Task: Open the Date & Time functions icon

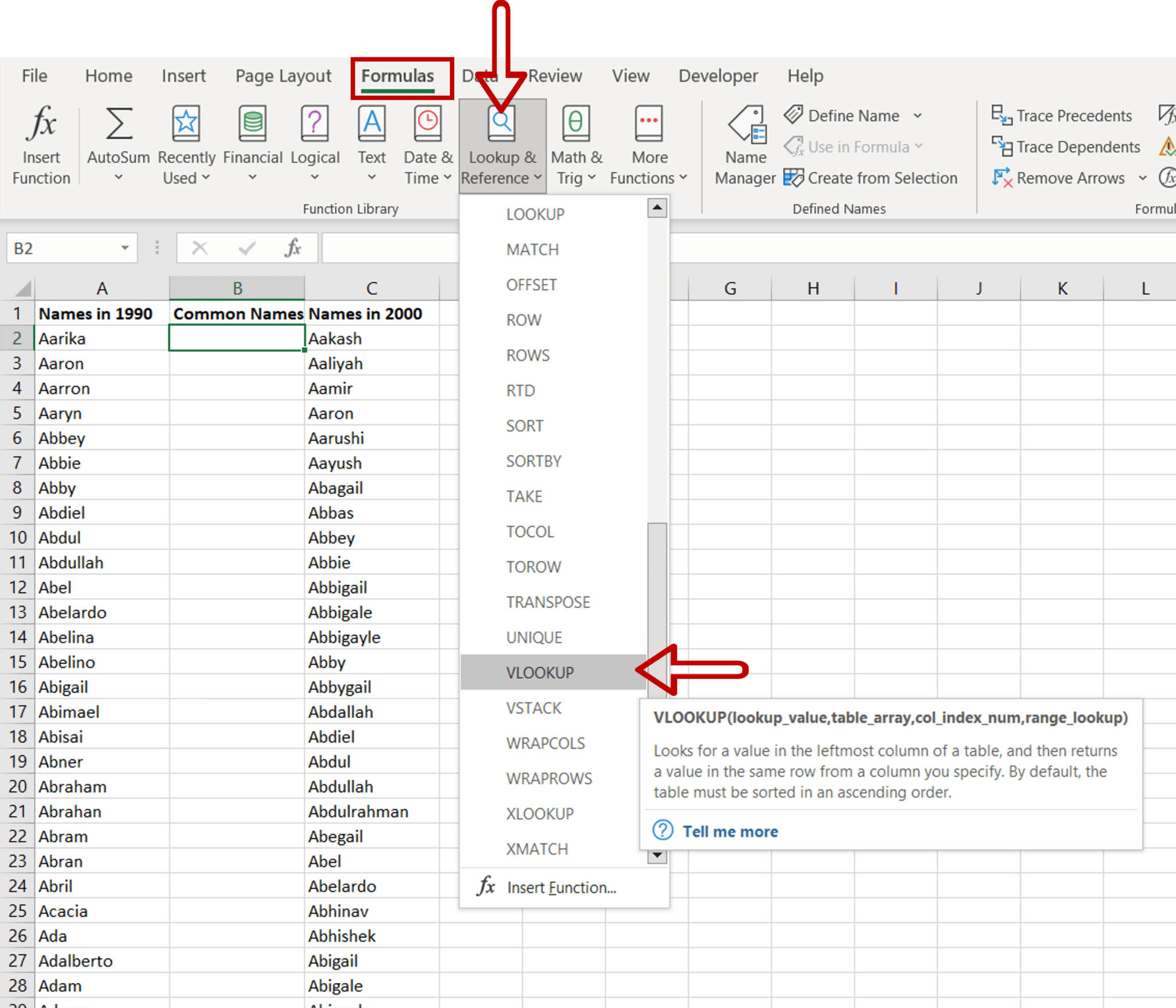Action: coord(427,123)
